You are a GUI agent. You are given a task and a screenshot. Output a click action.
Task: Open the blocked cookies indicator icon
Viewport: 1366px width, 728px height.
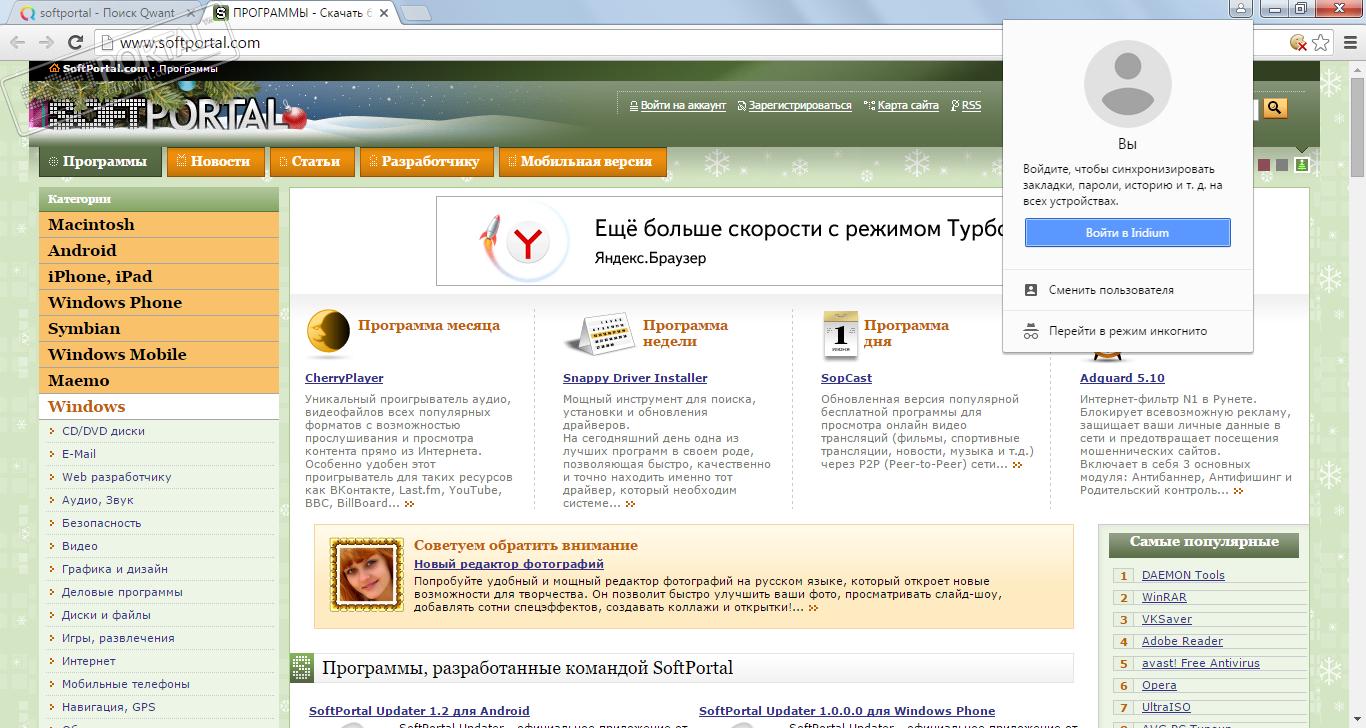coord(1298,42)
